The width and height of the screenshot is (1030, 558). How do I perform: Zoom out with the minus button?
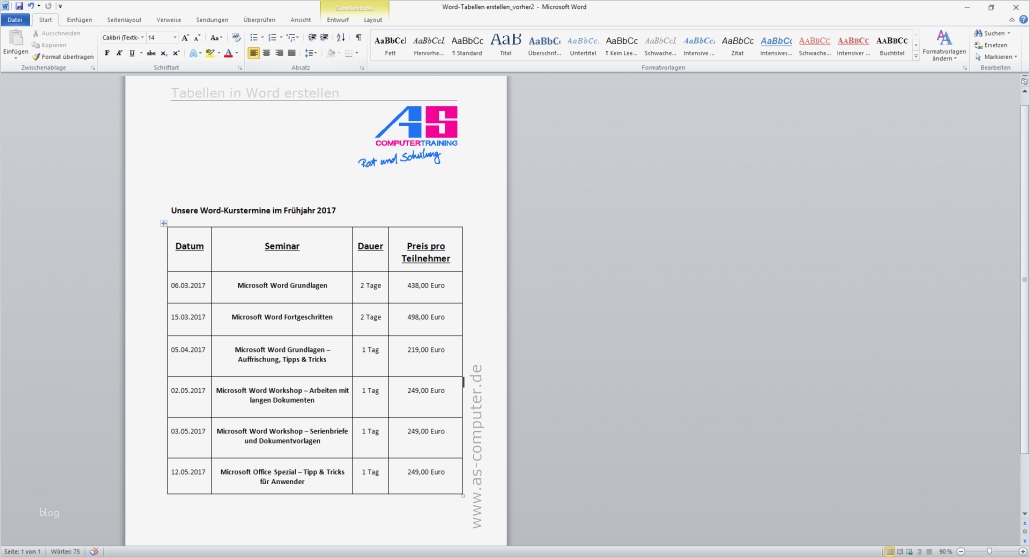pyautogui.click(x=961, y=551)
